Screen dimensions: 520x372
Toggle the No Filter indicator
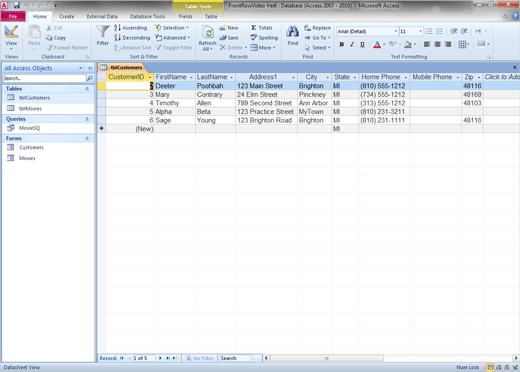(199, 358)
